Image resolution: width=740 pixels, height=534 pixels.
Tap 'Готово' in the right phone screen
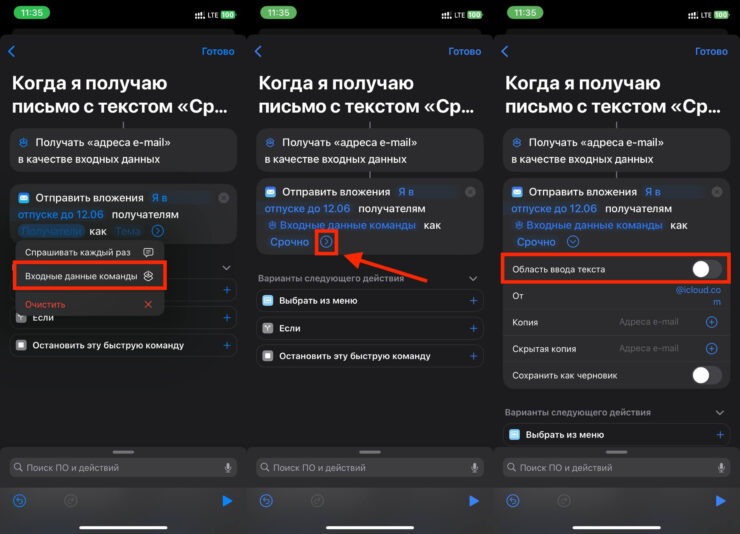pos(711,51)
